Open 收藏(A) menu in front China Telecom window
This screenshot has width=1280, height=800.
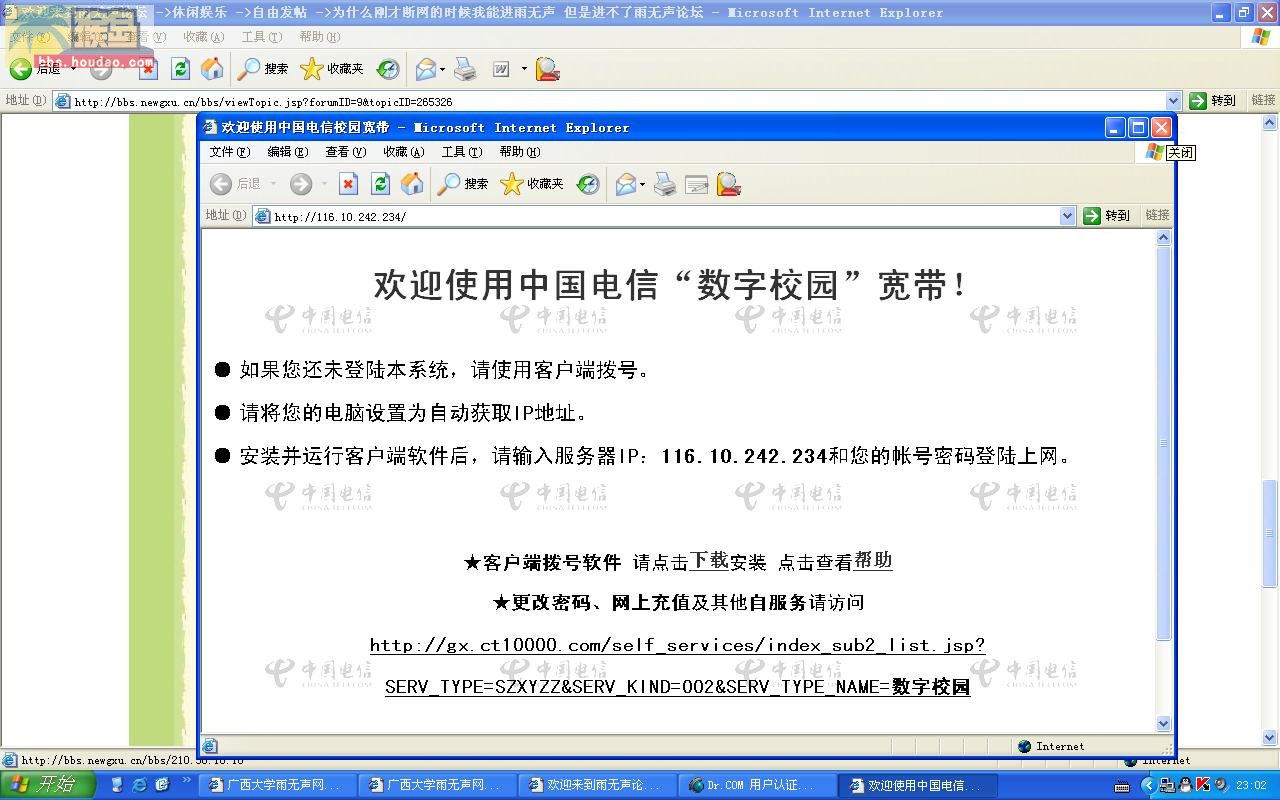(x=404, y=152)
